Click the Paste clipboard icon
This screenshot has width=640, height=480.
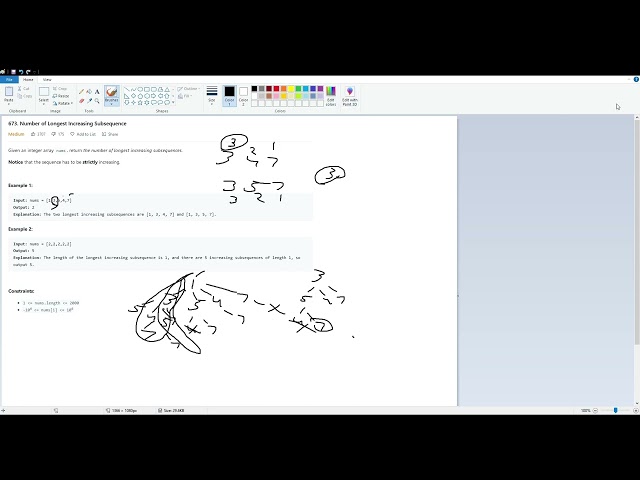coord(9,91)
